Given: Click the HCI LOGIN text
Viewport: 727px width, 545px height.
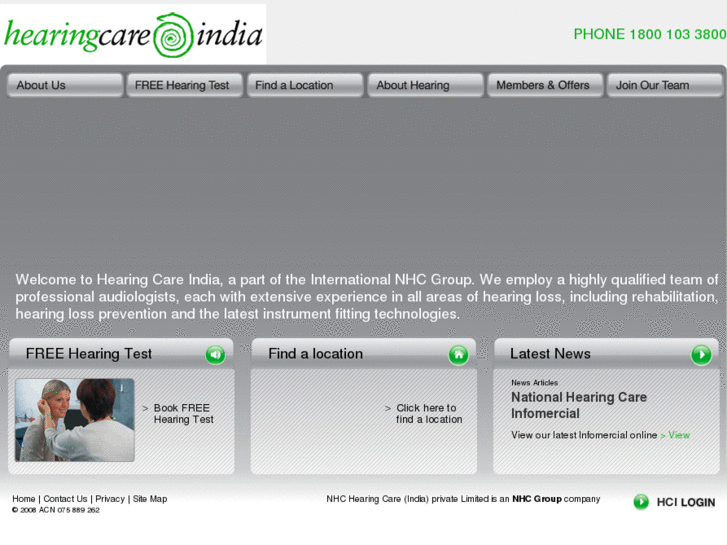Looking at the screenshot, I should 686,502.
